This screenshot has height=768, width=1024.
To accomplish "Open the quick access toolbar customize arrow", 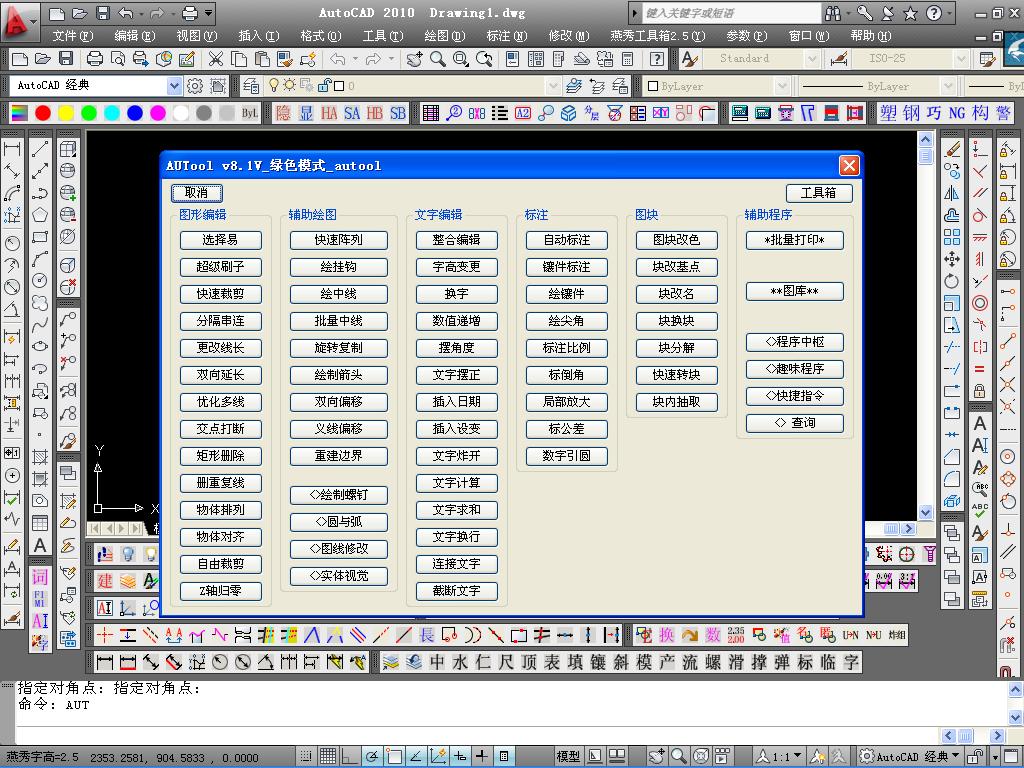I will 208,12.
